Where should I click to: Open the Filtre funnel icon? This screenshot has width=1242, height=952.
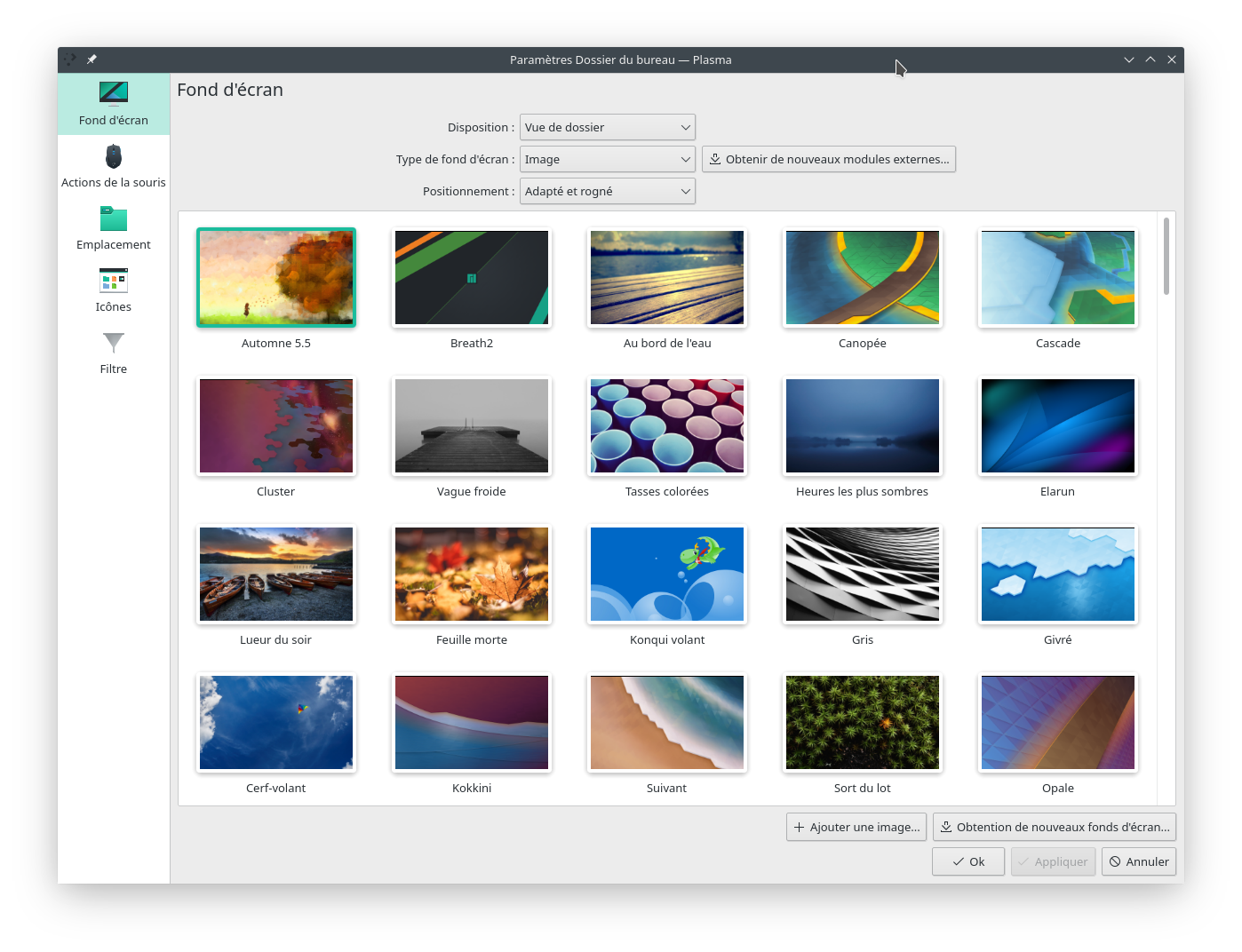[x=114, y=343]
